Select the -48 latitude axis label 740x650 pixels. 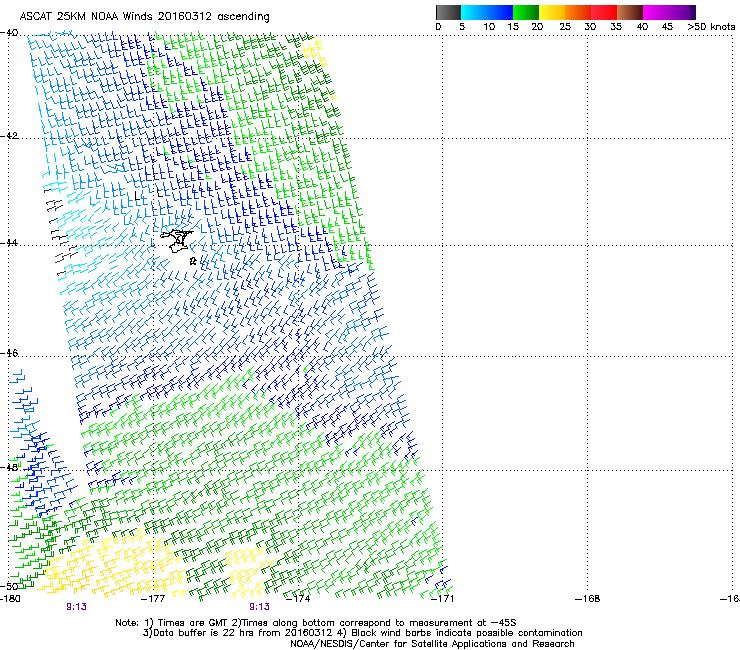(9, 467)
